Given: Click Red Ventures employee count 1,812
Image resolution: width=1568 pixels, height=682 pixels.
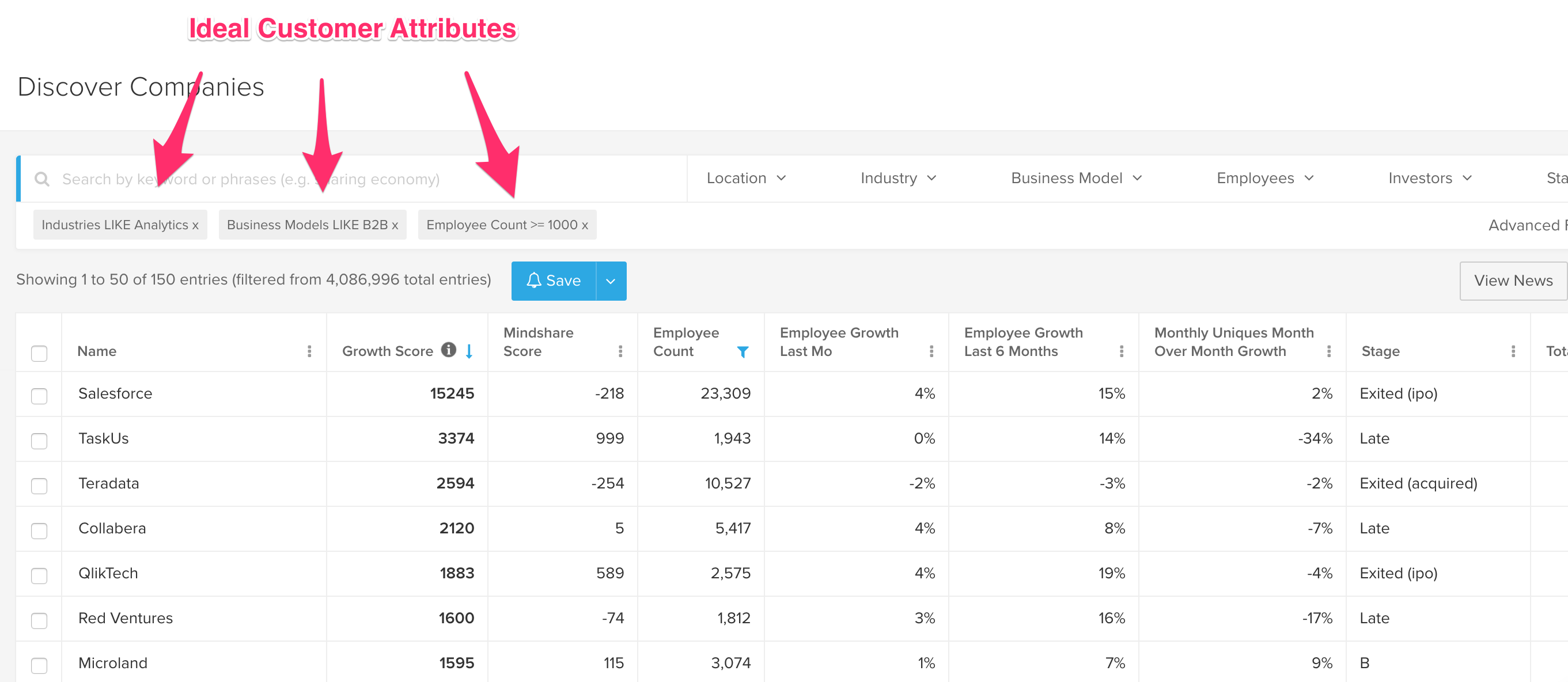Looking at the screenshot, I should point(734,619).
